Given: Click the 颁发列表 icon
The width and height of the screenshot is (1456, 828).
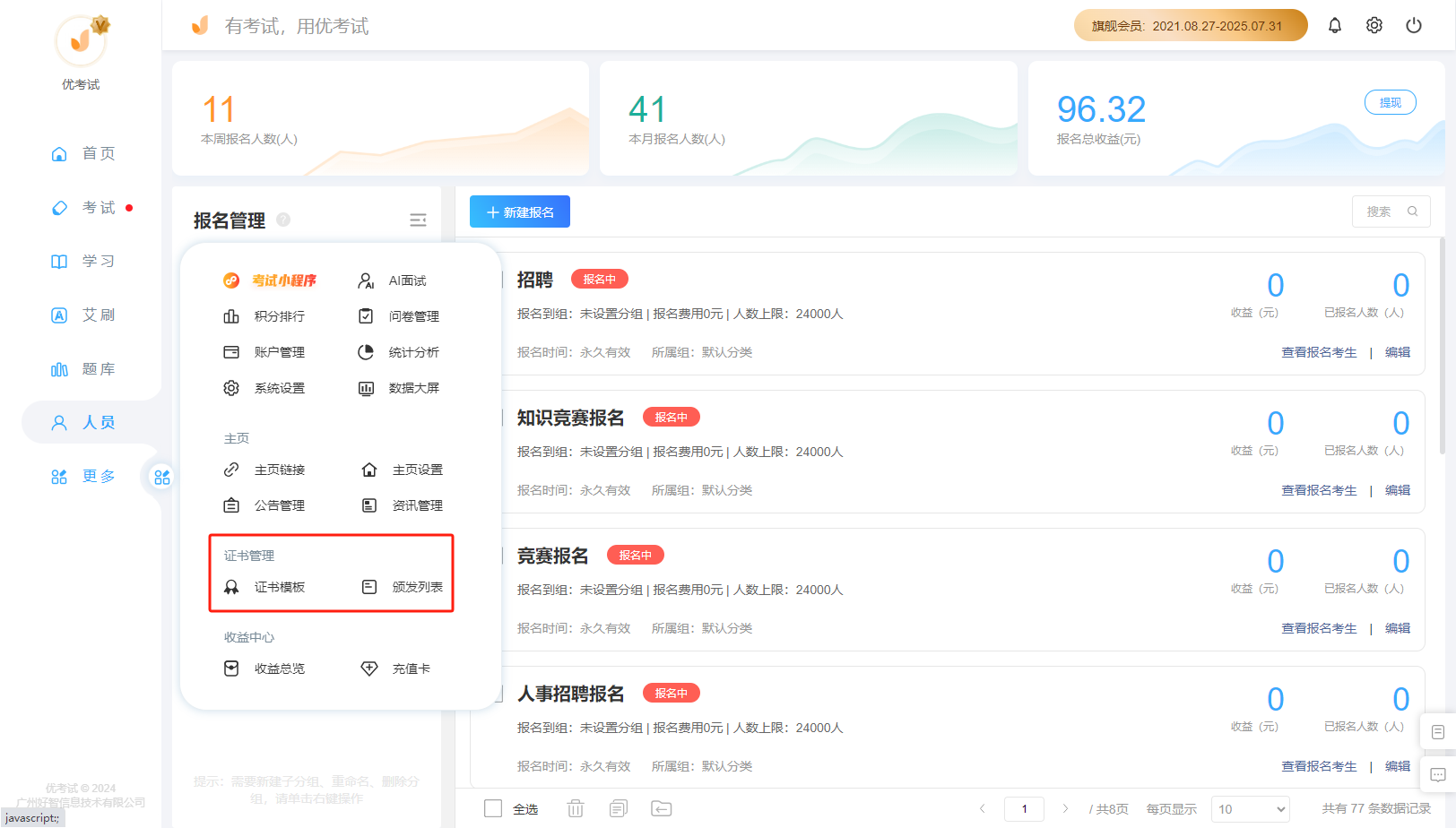Looking at the screenshot, I should pos(369,587).
